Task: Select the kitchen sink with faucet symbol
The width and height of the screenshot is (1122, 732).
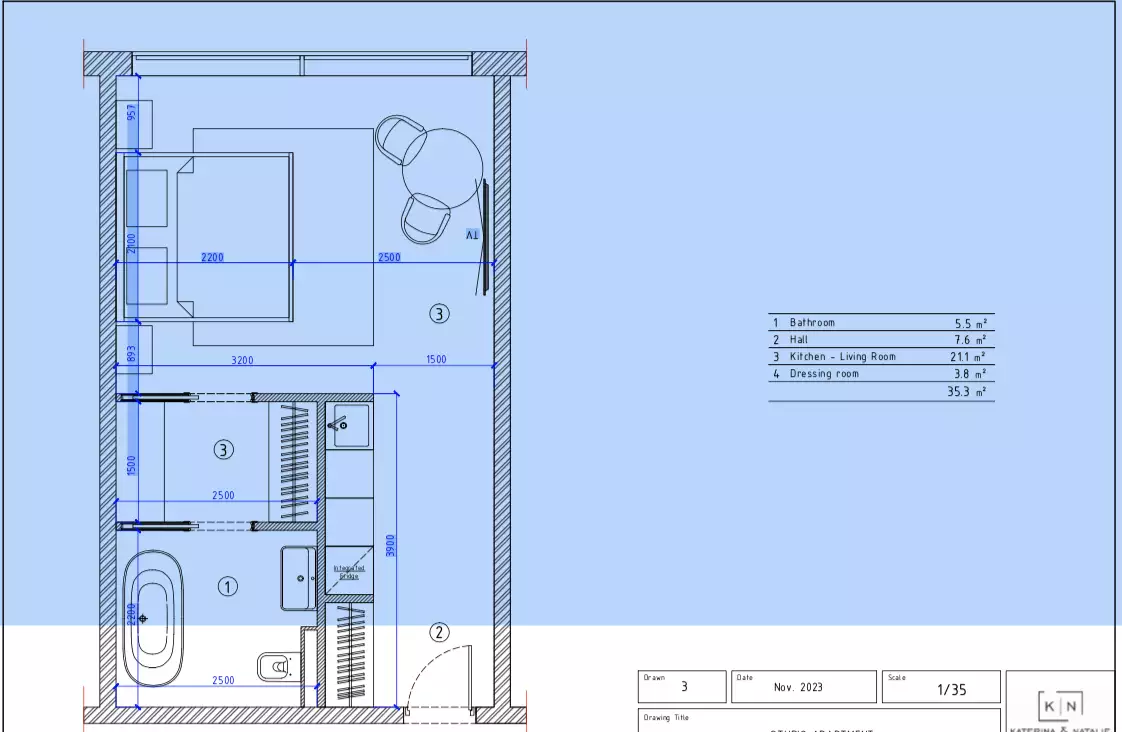Action: click(349, 425)
